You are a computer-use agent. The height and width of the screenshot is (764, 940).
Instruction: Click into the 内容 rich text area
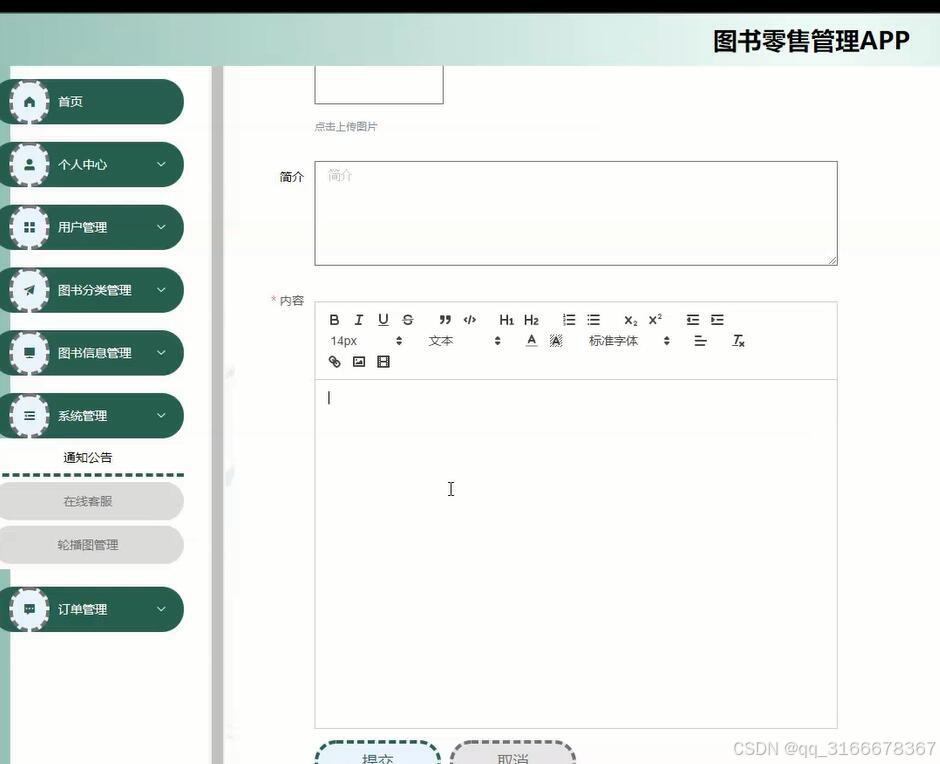[x=576, y=554]
